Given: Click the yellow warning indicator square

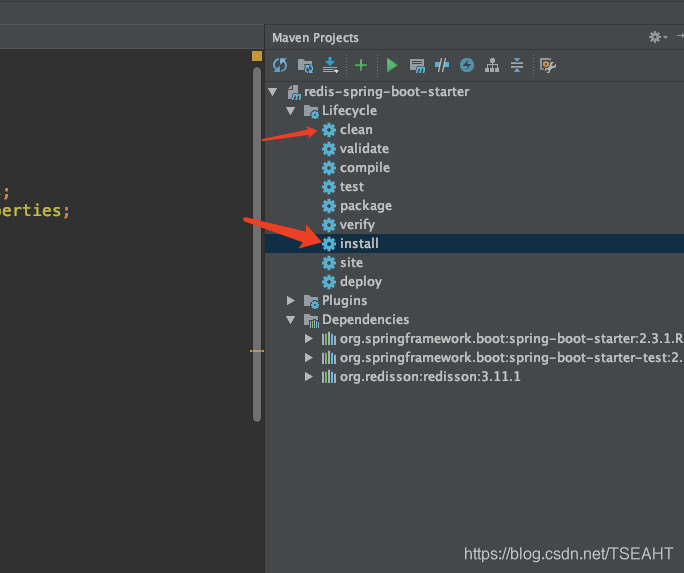Looking at the screenshot, I should click(257, 56).
